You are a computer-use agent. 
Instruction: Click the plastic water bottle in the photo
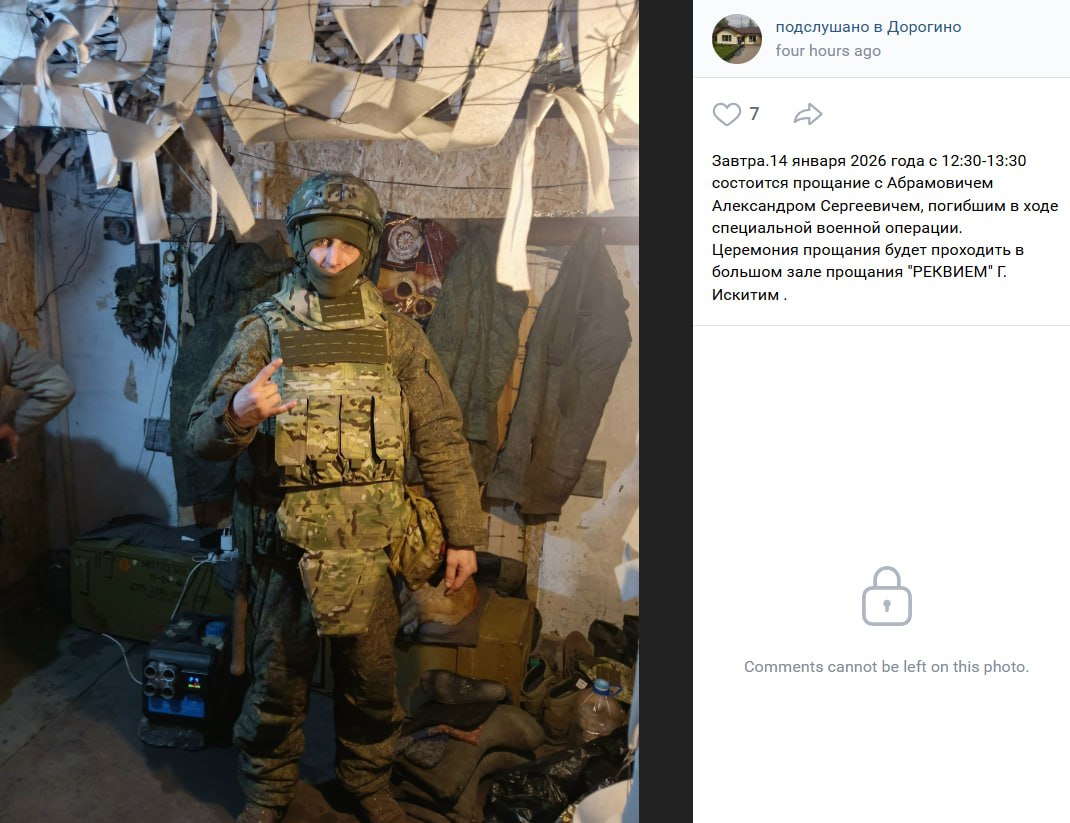598,709
